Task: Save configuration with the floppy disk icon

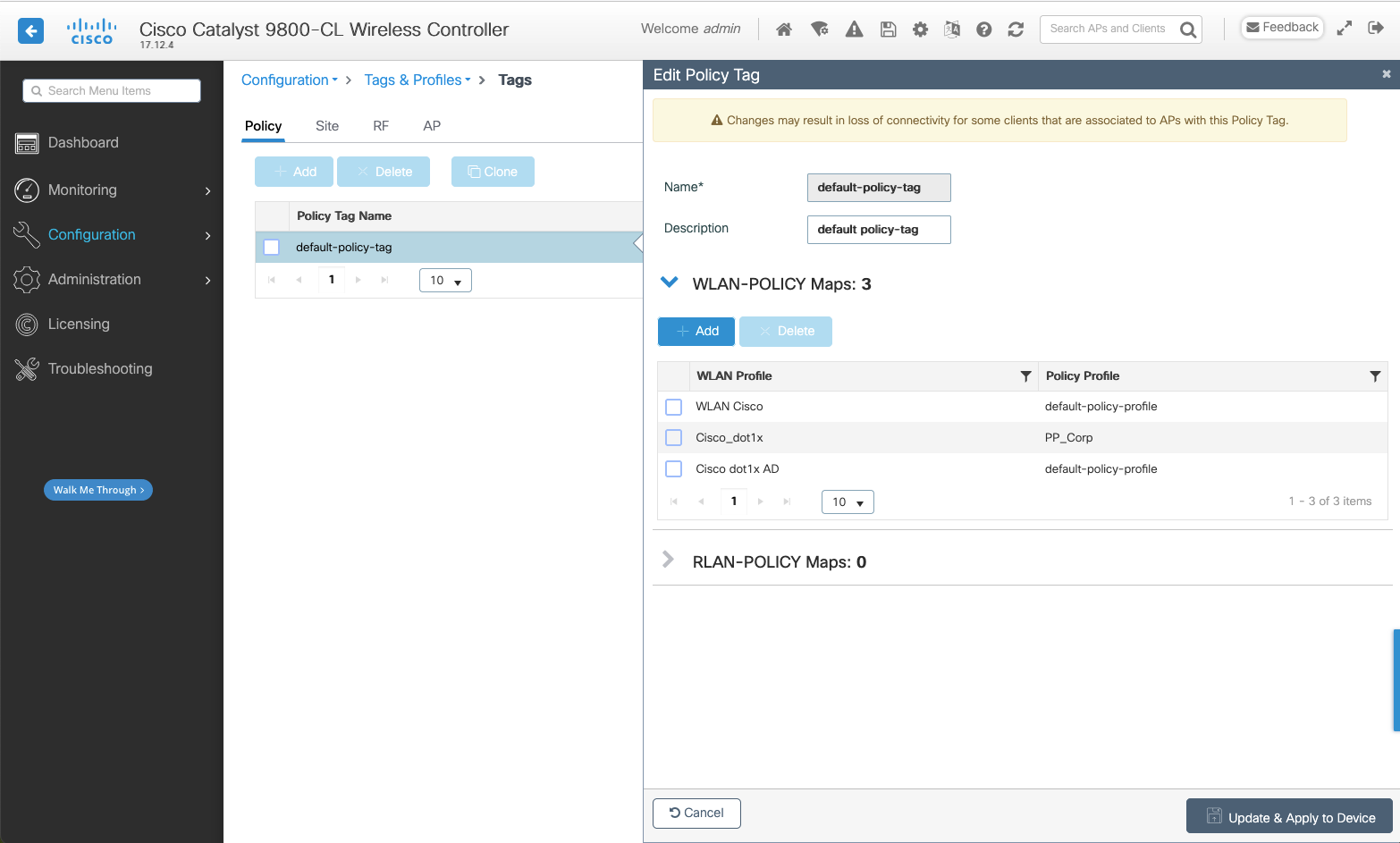Action: click(x=888, y=30)
